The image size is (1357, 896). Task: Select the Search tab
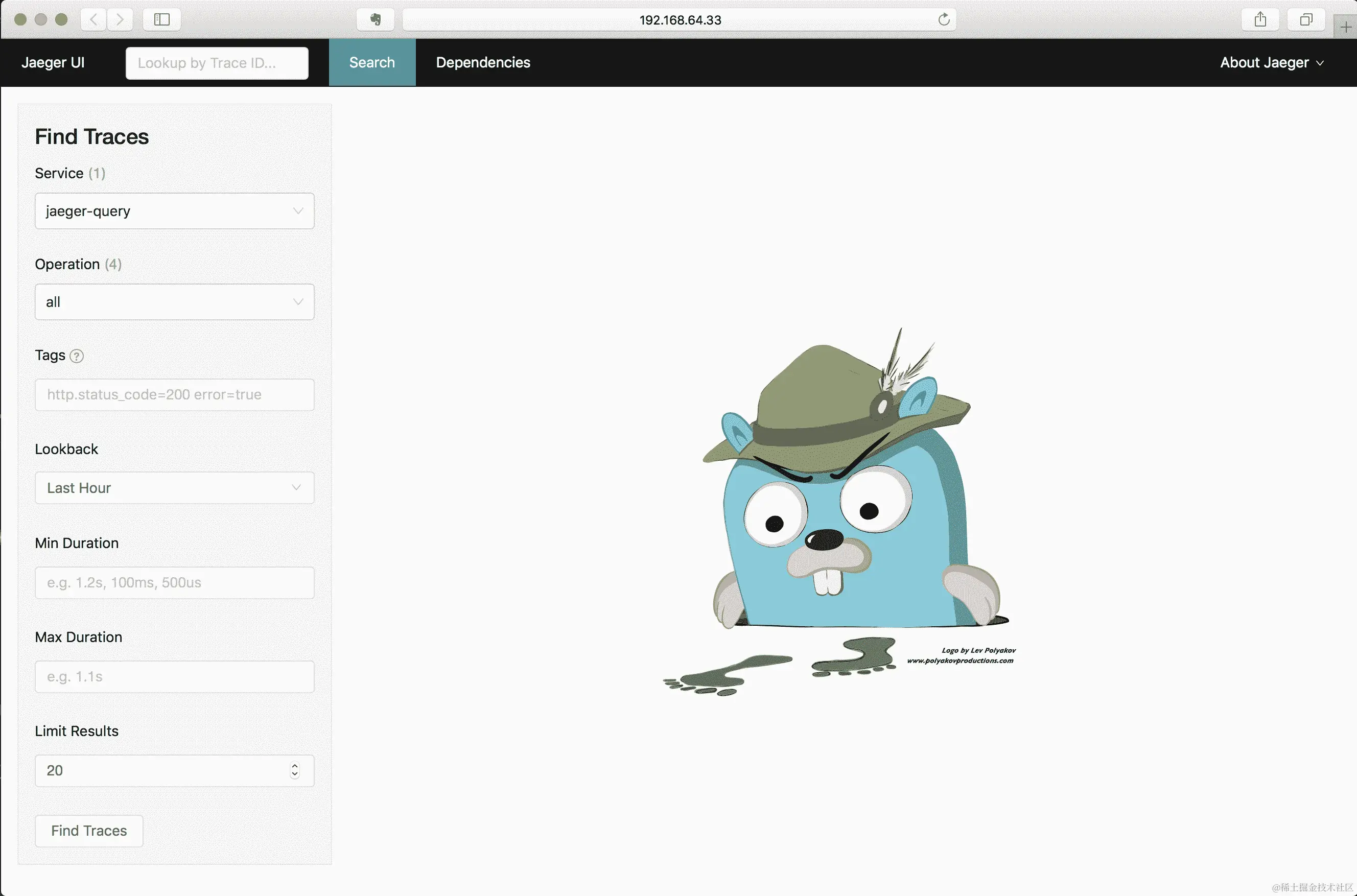[x=372, y=62]
